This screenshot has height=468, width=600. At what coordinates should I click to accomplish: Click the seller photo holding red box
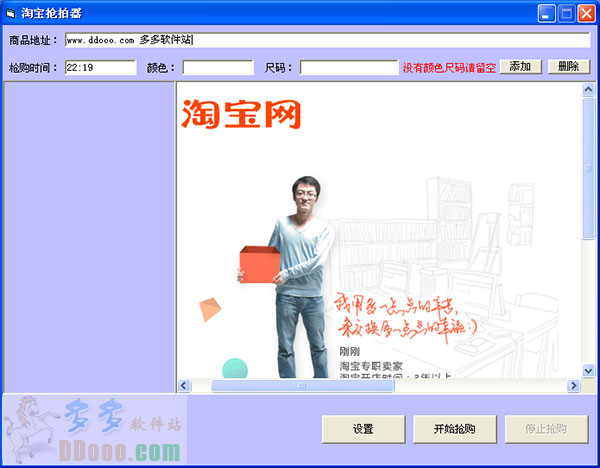[287, 277]
